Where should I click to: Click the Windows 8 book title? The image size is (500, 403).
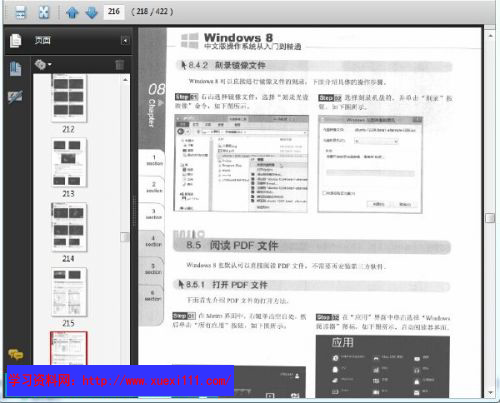238,37
